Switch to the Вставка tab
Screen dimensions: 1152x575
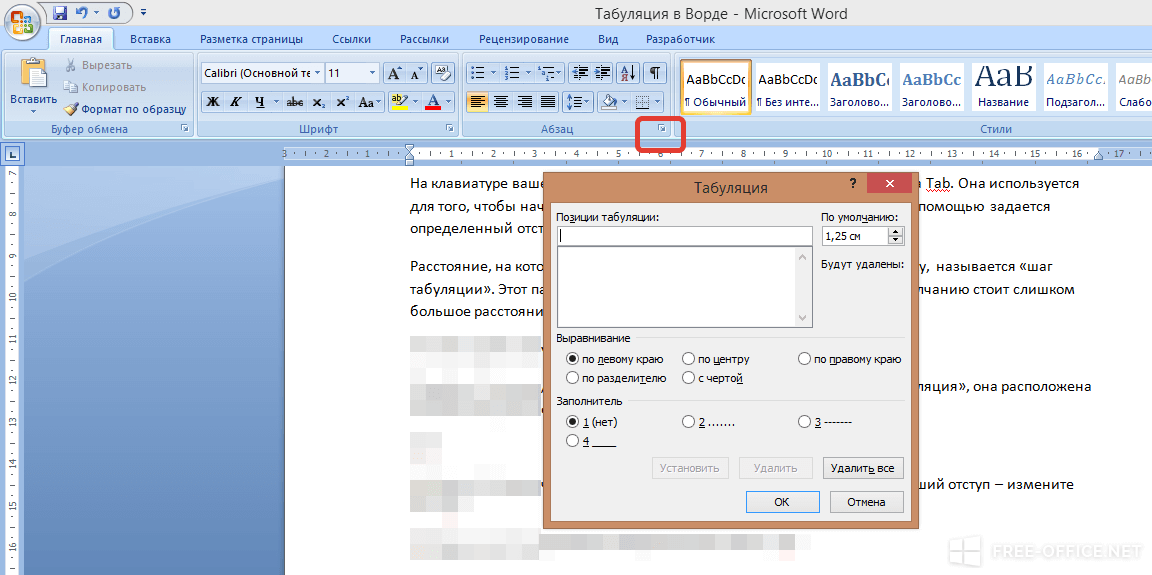click(x=151, y=39)
